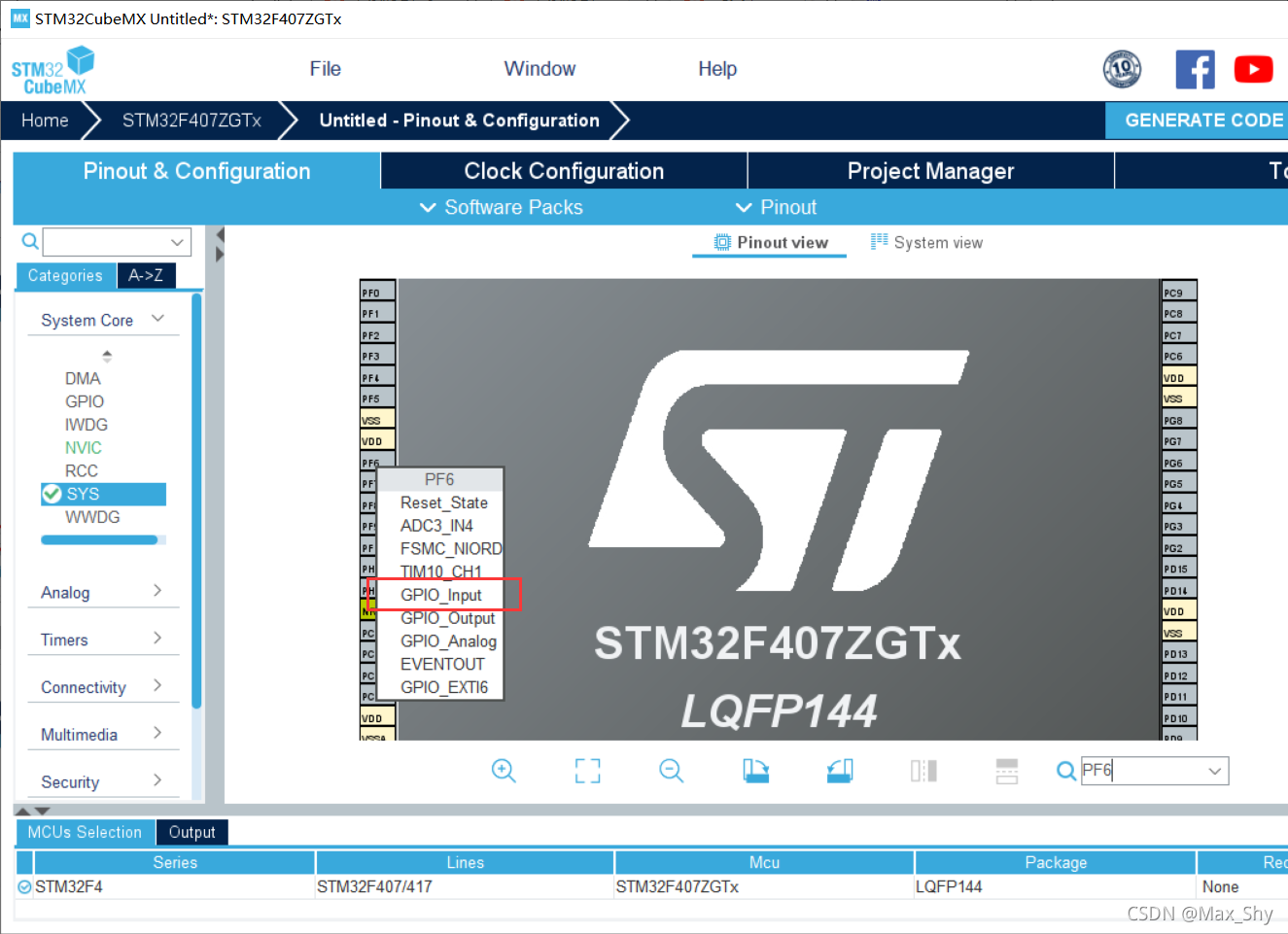The image size is (1288, 934).
Task: Switch to Clock Configuration tab
Action: pyautogui.click(x=564, y=171)
